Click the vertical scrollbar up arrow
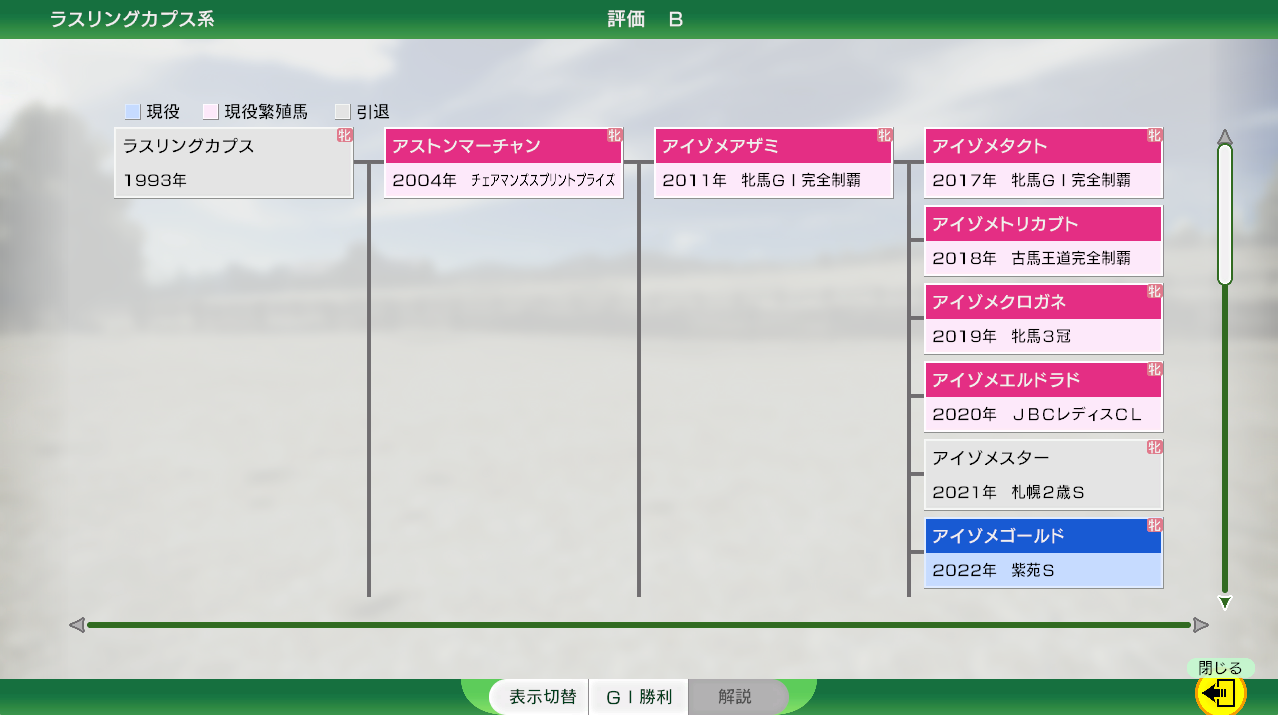The width and height of the screenshot is (1278, 715). [1225, 136]
